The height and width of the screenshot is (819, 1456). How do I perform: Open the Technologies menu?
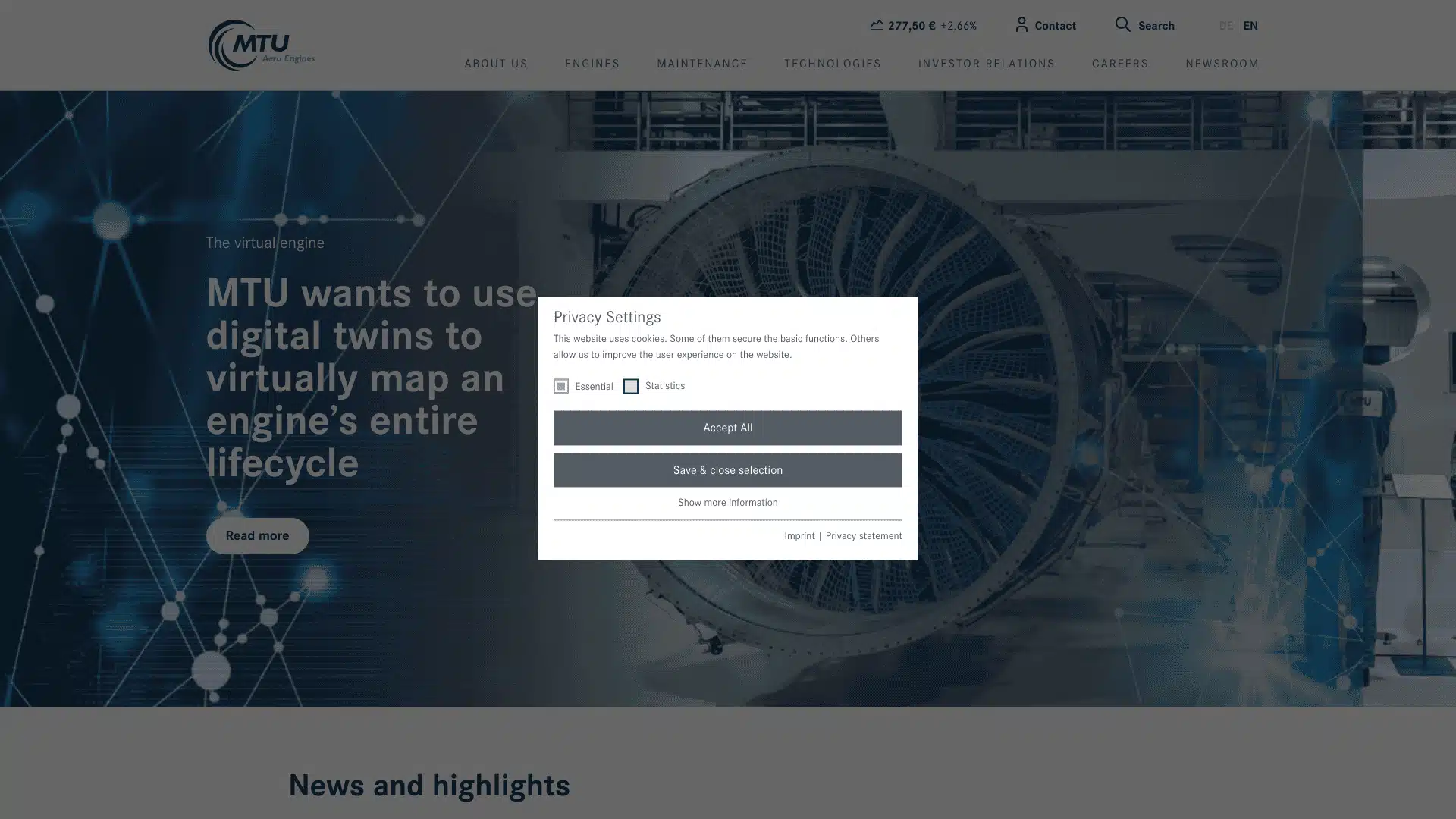click(x=832, y=64)
